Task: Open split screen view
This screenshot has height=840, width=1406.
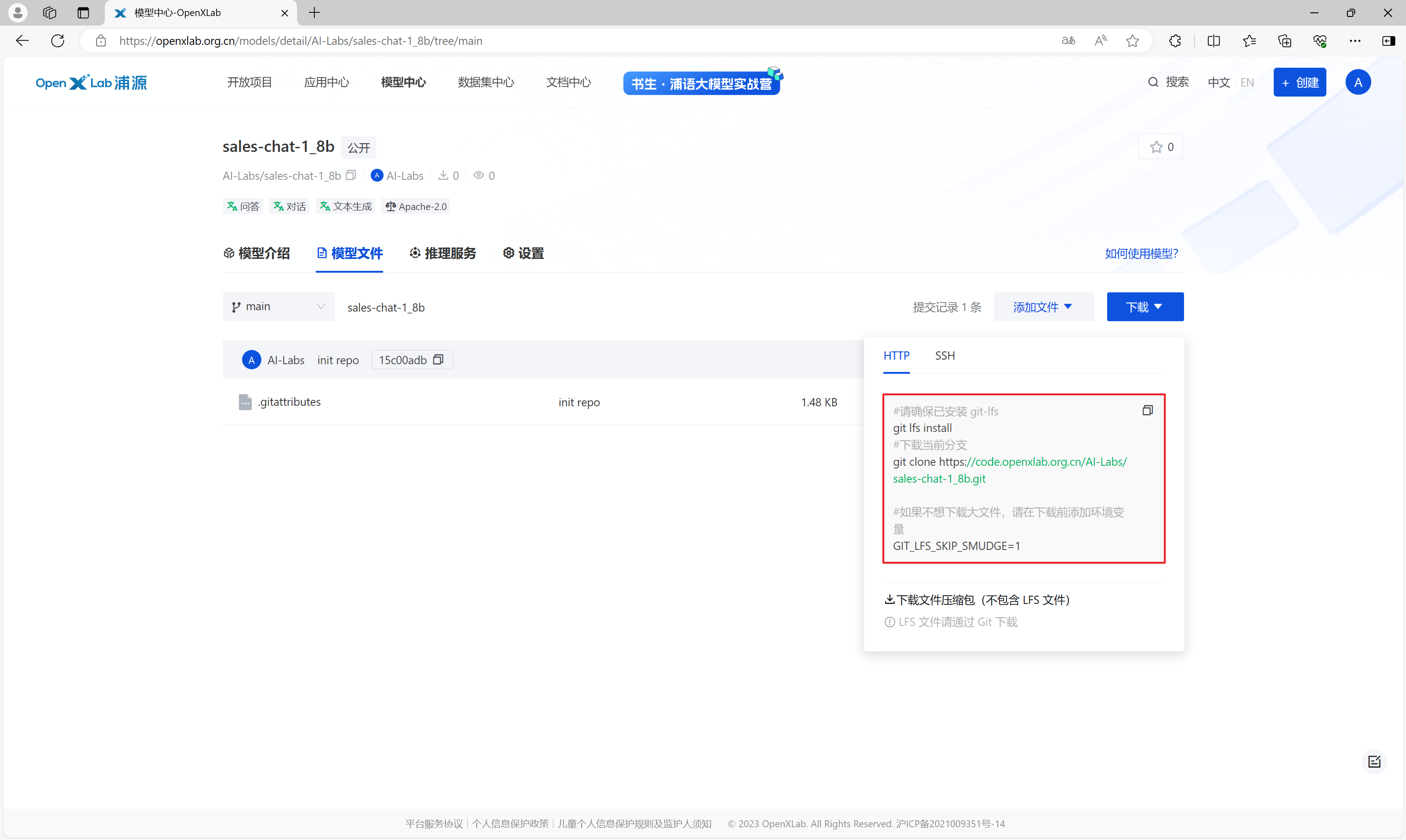Action: [1213, 41]
